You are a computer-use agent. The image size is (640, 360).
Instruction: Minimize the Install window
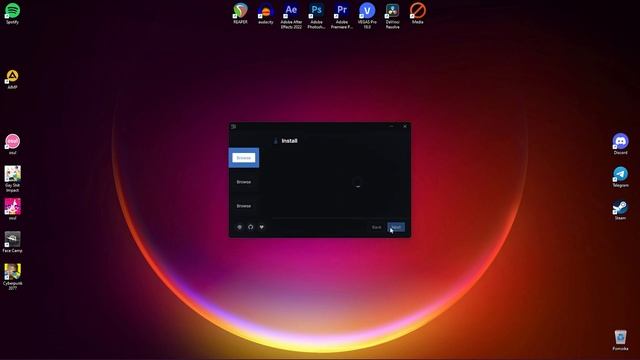tap(391, 127)
